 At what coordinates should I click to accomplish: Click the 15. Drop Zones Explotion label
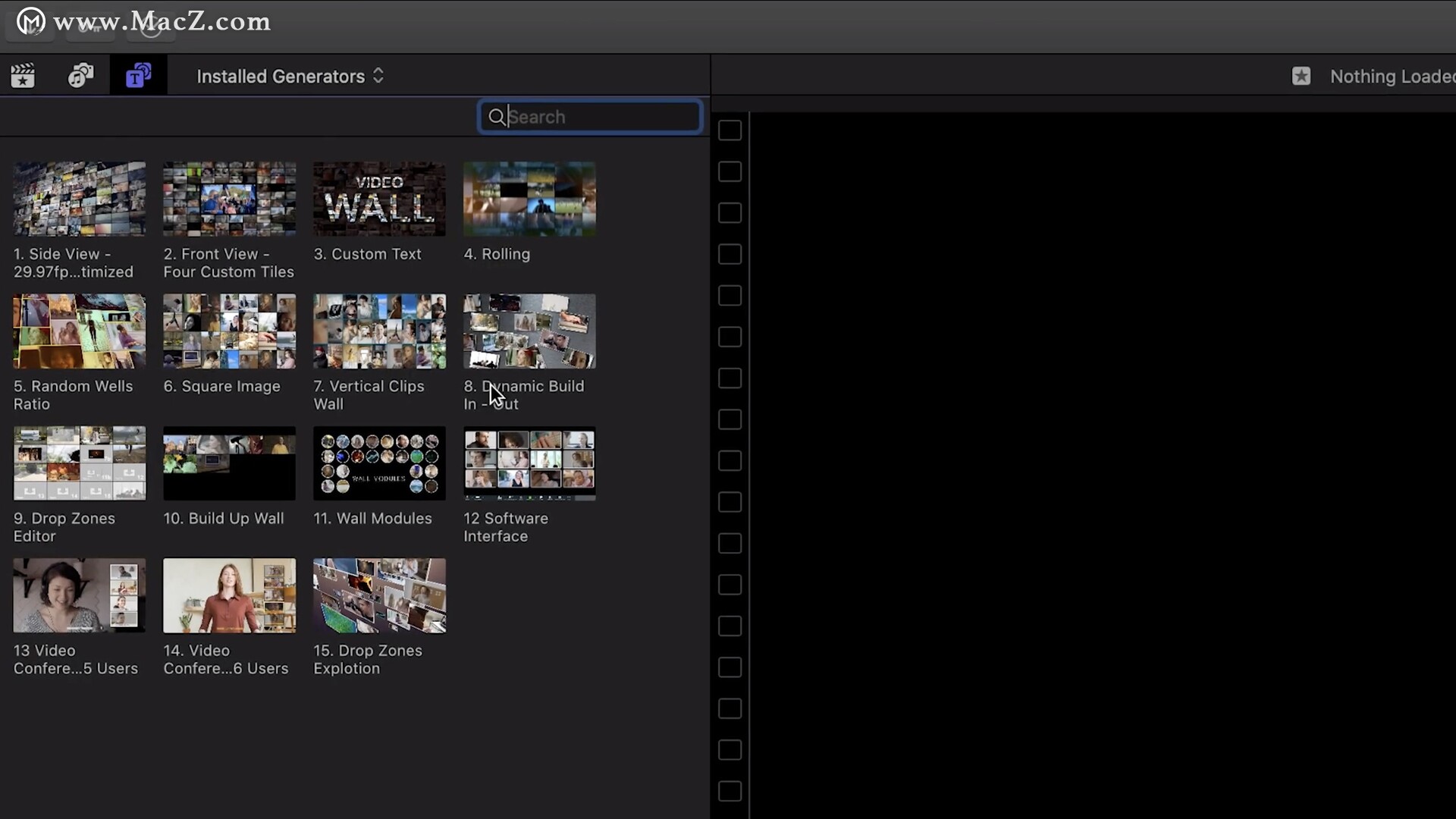click(368, 659)
